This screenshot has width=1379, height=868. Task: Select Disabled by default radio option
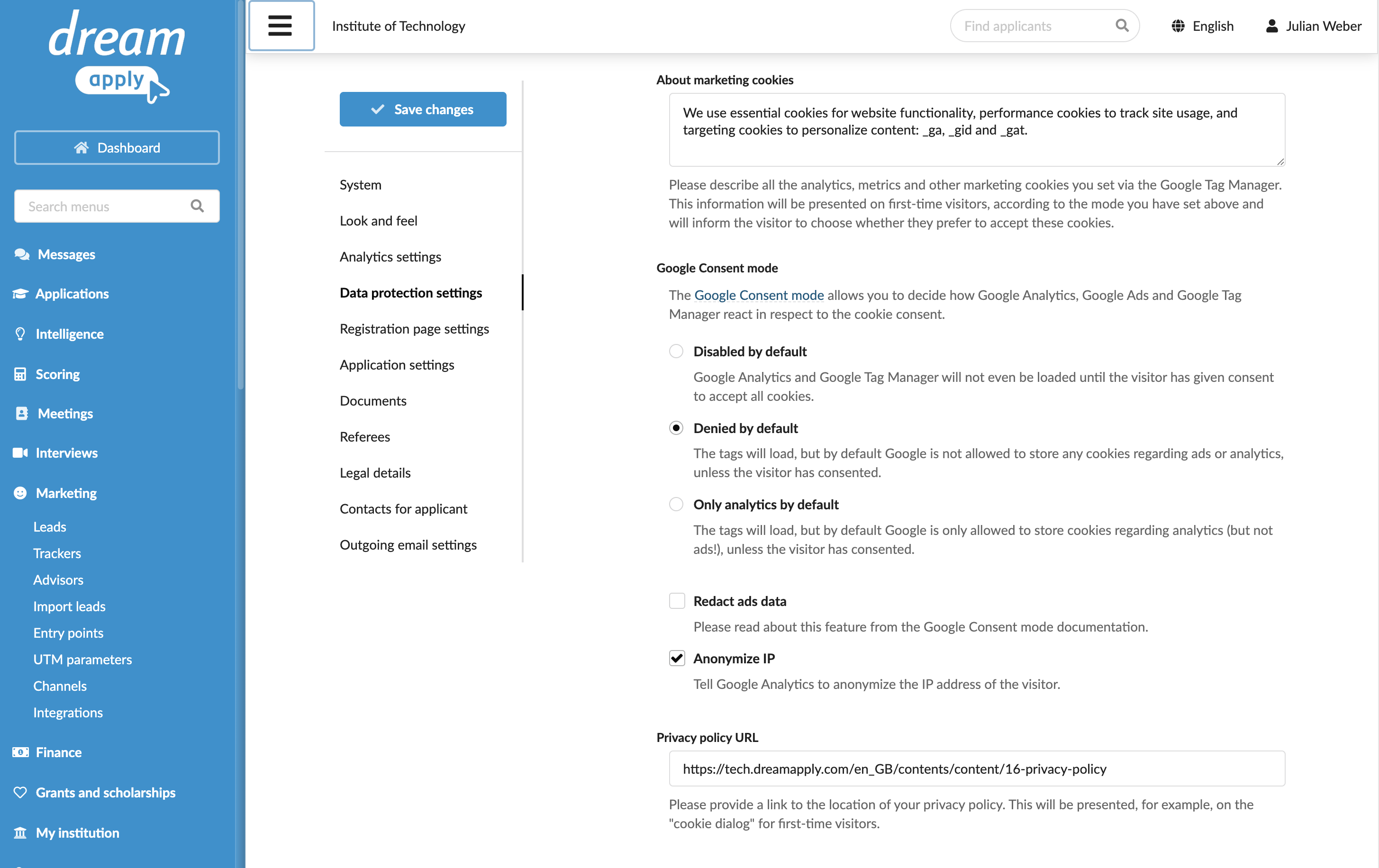click(x=676, y=351)
